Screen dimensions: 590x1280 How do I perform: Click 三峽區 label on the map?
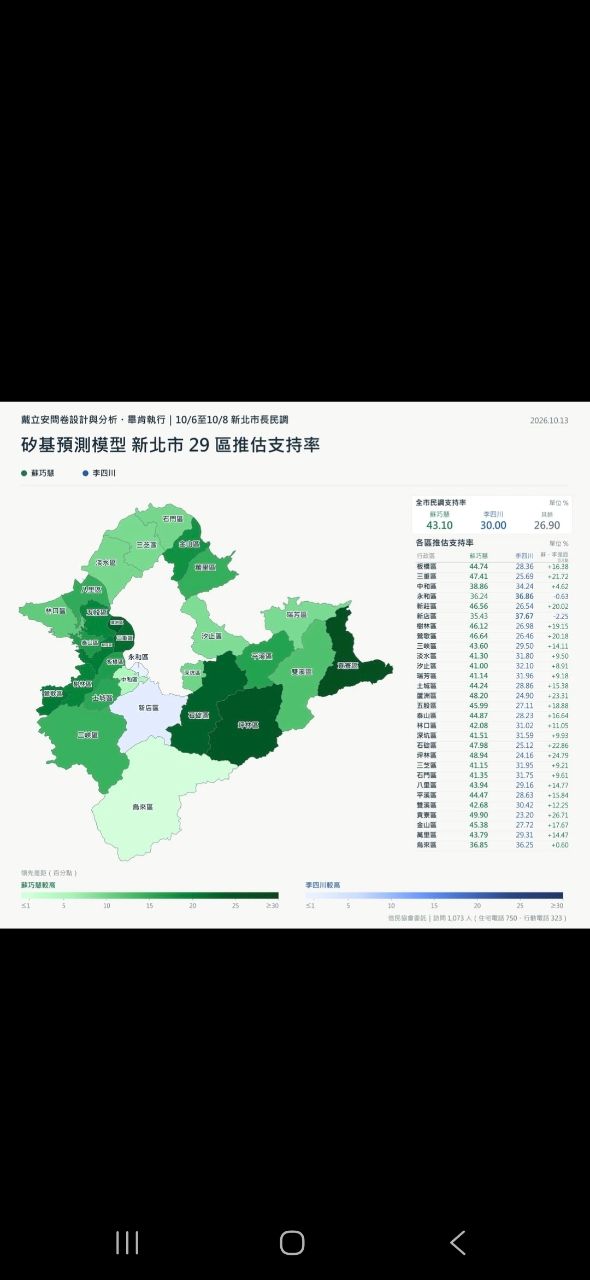click(x=88, y=735)
